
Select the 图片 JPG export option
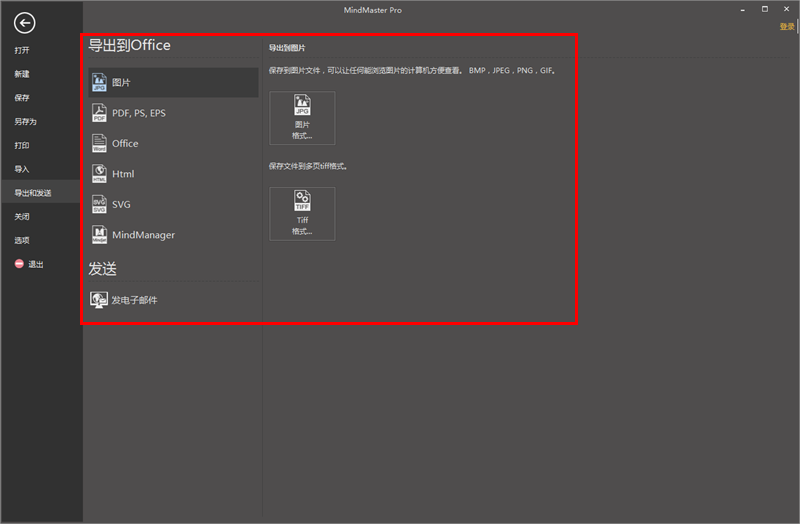tap(120, 83)
